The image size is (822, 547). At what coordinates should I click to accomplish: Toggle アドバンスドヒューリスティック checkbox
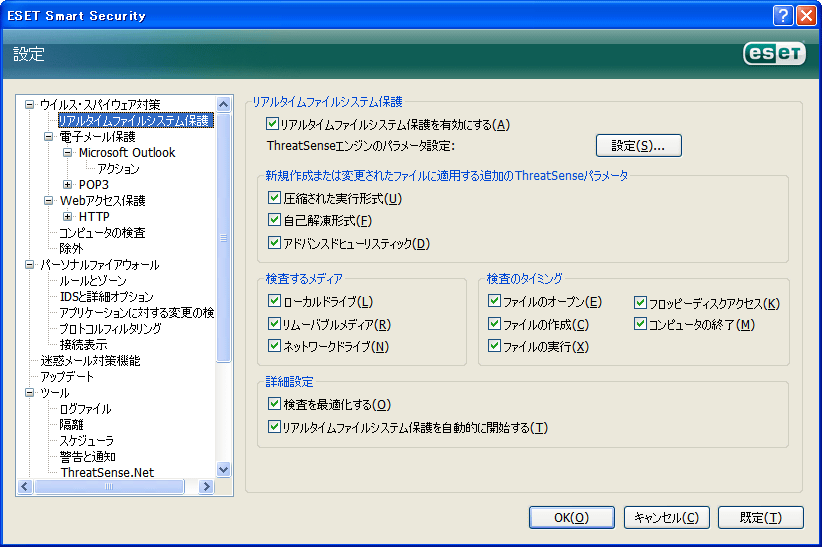tap(274, 243)
